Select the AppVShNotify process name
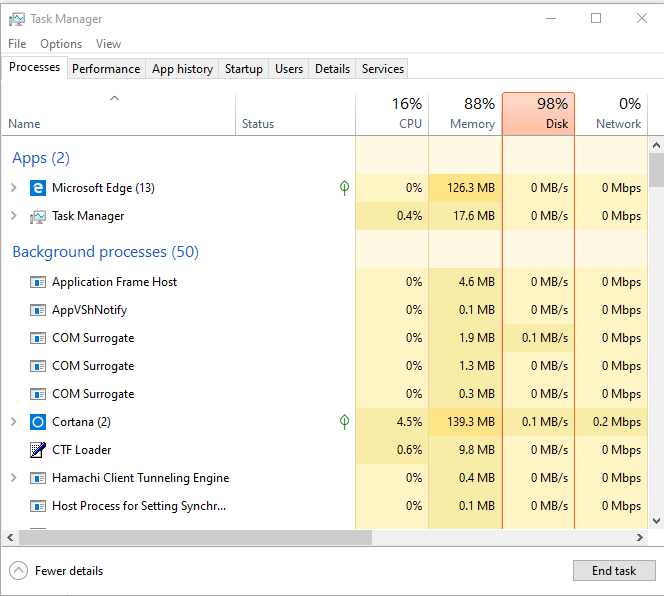664x596 pixels. pyautogui.click(x=89, y=310)
